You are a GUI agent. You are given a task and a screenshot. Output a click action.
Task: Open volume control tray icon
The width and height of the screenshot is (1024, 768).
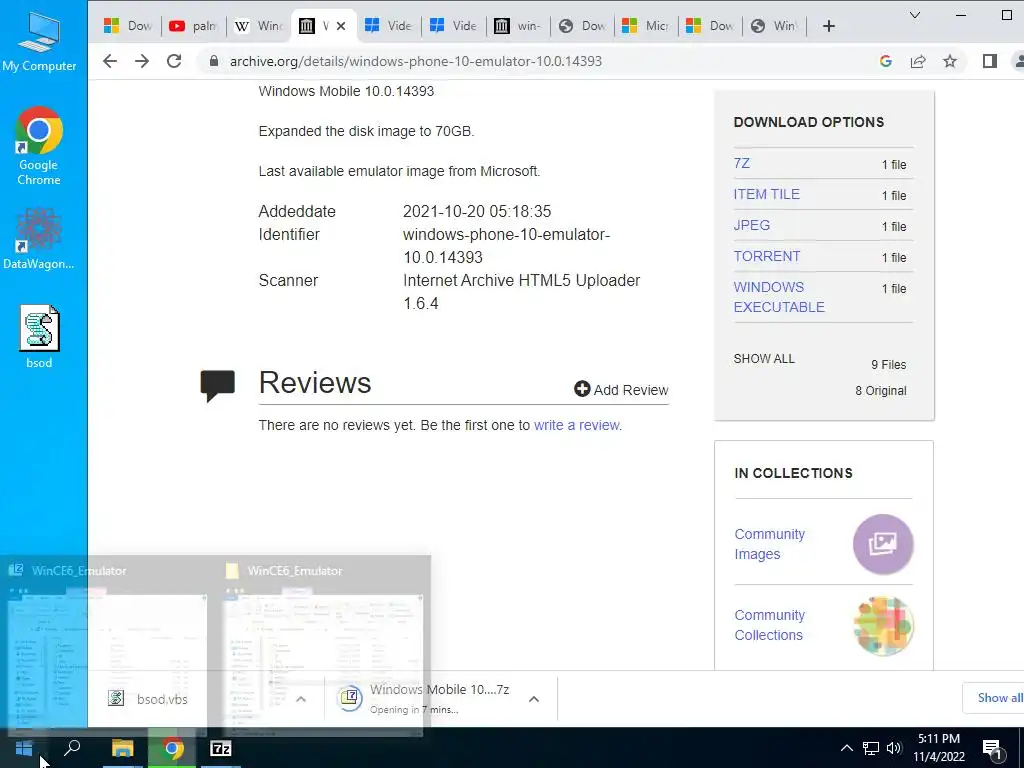coord(894,748)
